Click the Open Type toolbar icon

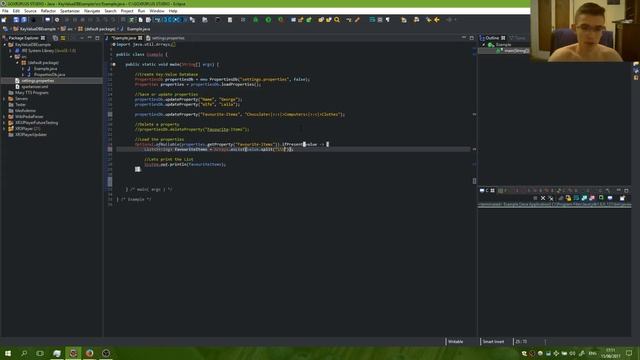tap(321, 20)
